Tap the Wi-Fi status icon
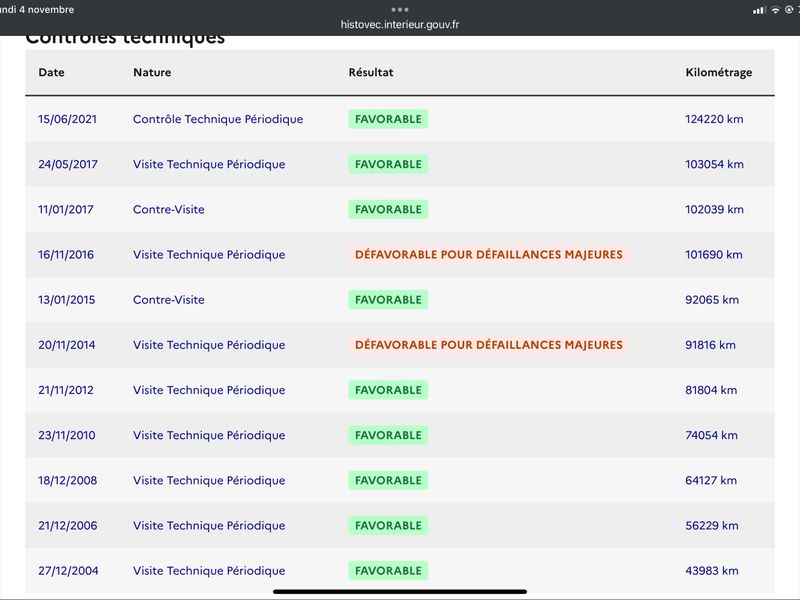The height and width of the screenshot is (600, 800). point(776,10)
